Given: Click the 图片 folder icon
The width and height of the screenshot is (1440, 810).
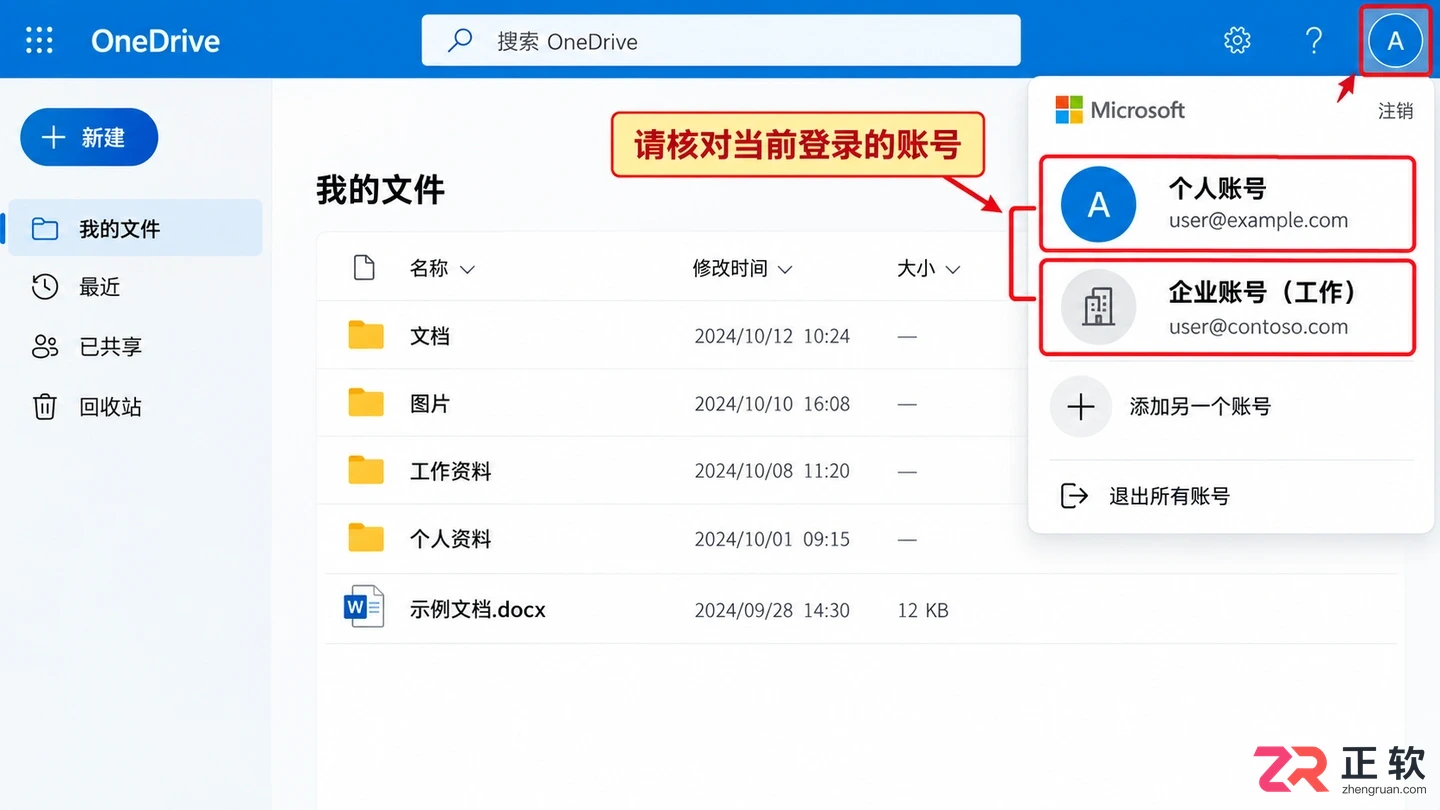Looking at the screenshot, I should point(366,403).
